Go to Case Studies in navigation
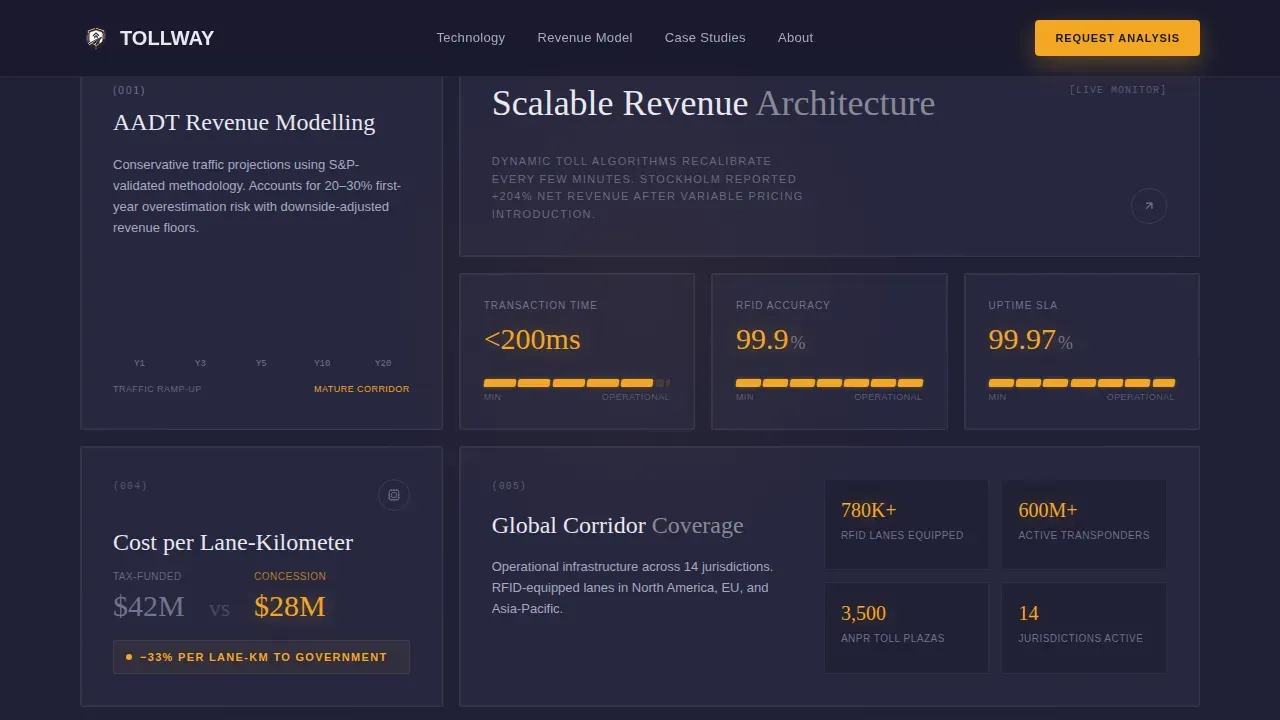Image resolution: width=1280 pixels, height=720 pixels. coord(705,38)
